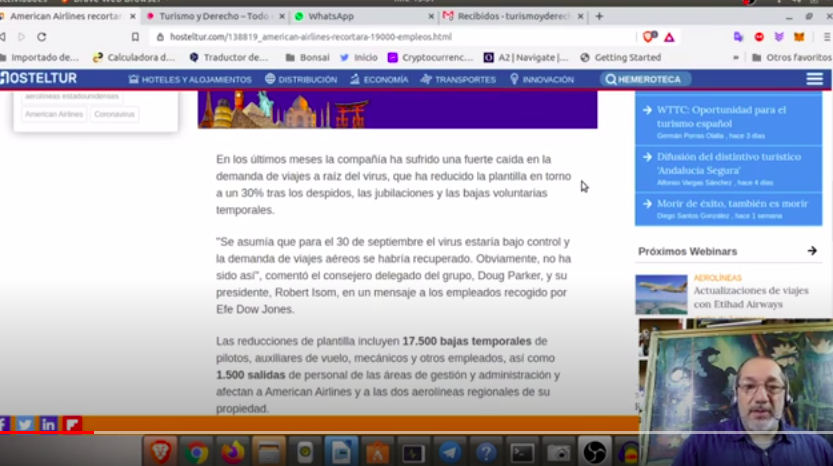The width and height of the screenshot is (833, 466).
Task: Close the American Airlines tab
Action: click(x=132, y=16)
